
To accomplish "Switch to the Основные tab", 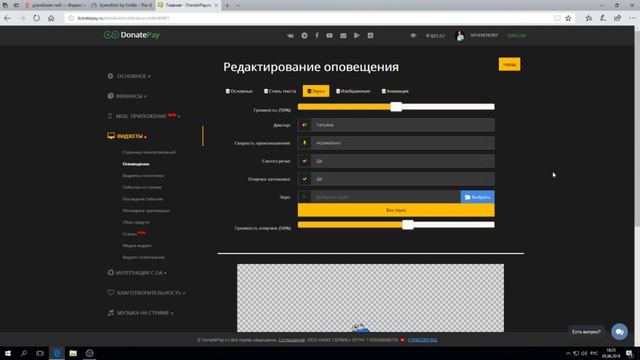I will (239, 91).
